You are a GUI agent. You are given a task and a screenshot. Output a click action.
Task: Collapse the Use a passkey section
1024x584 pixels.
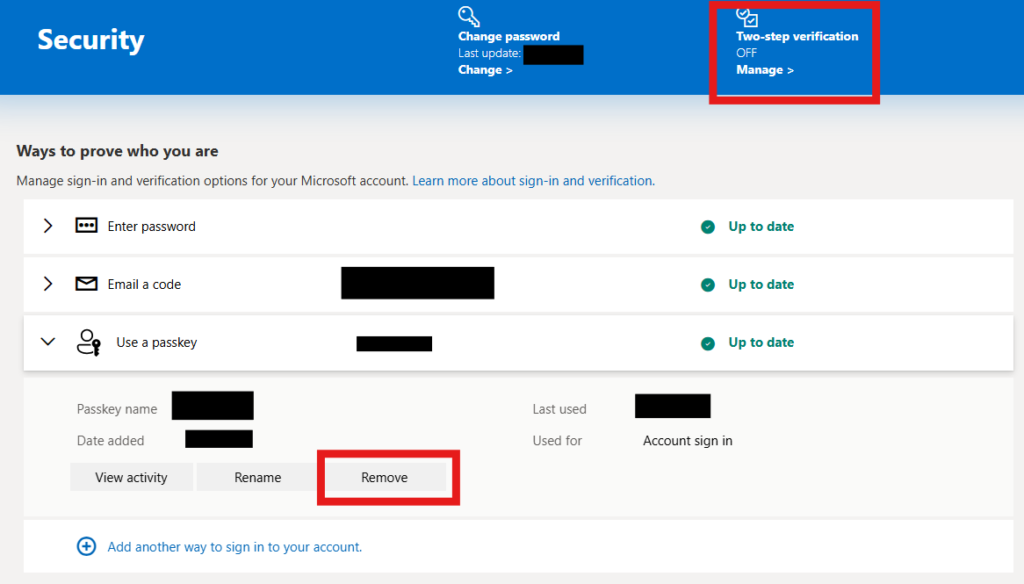tap(47, 342)
